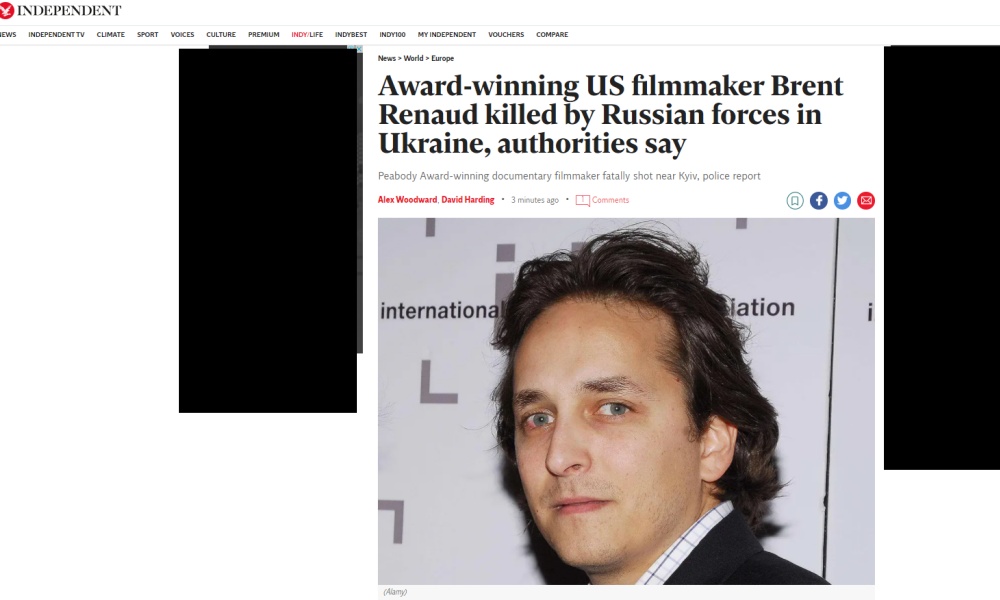
Task: Open the Independent TV menu item
Action: (x=56, y=35)
